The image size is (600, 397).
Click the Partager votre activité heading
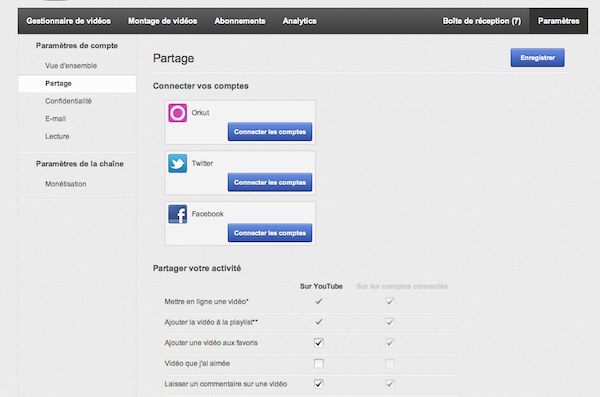click(197, 268)
